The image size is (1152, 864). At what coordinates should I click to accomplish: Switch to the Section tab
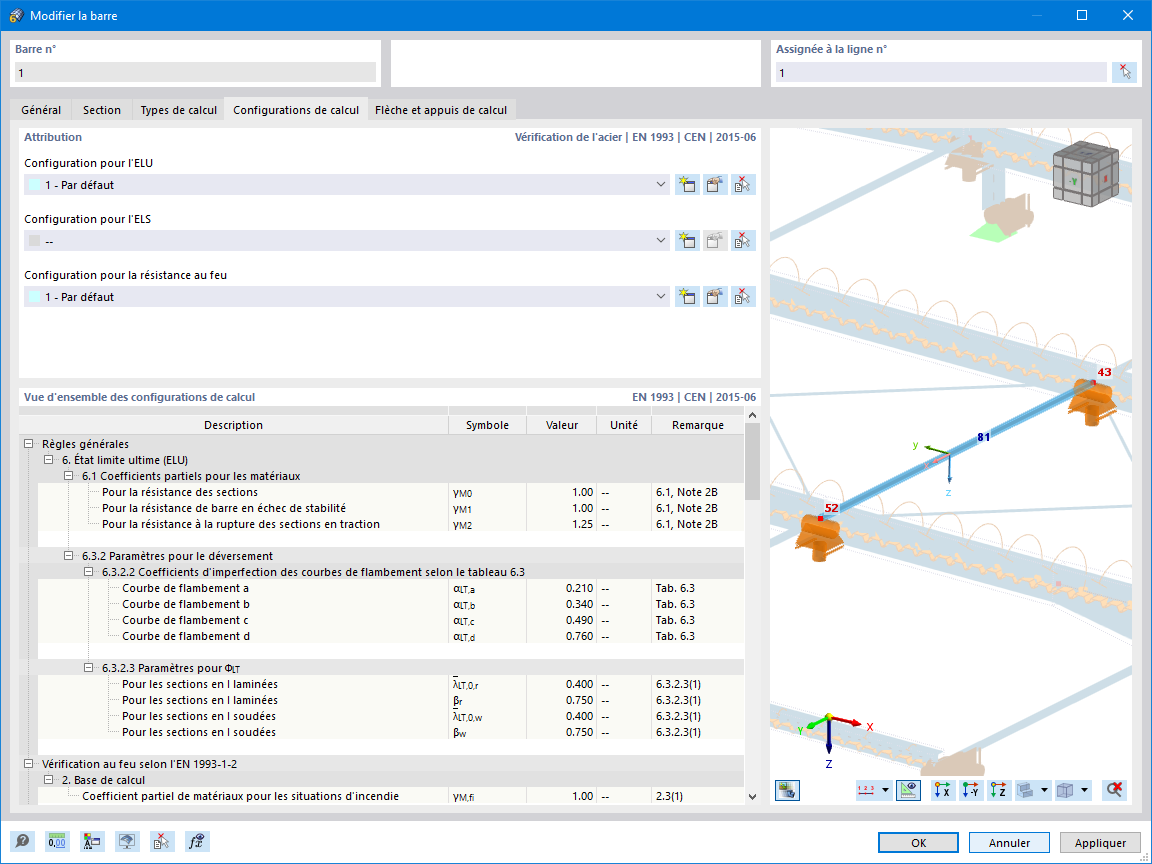(101, 110)
